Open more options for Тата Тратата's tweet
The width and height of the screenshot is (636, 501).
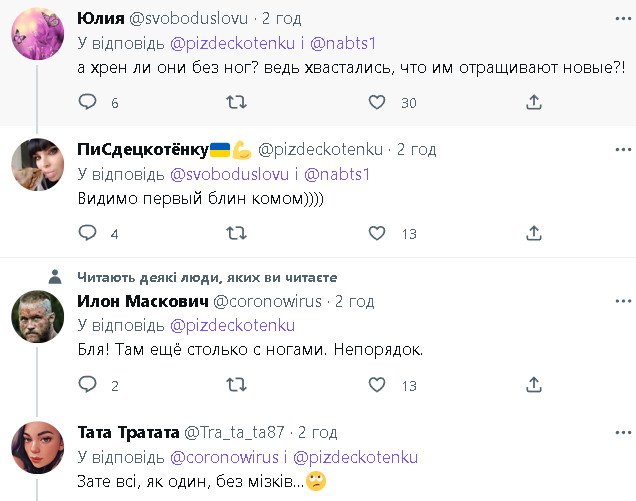620,432
